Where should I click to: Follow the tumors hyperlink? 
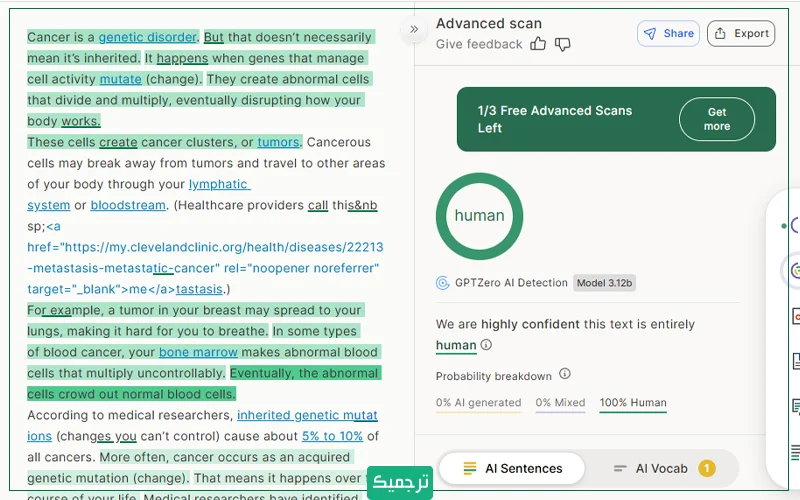(x=278, y=142)
